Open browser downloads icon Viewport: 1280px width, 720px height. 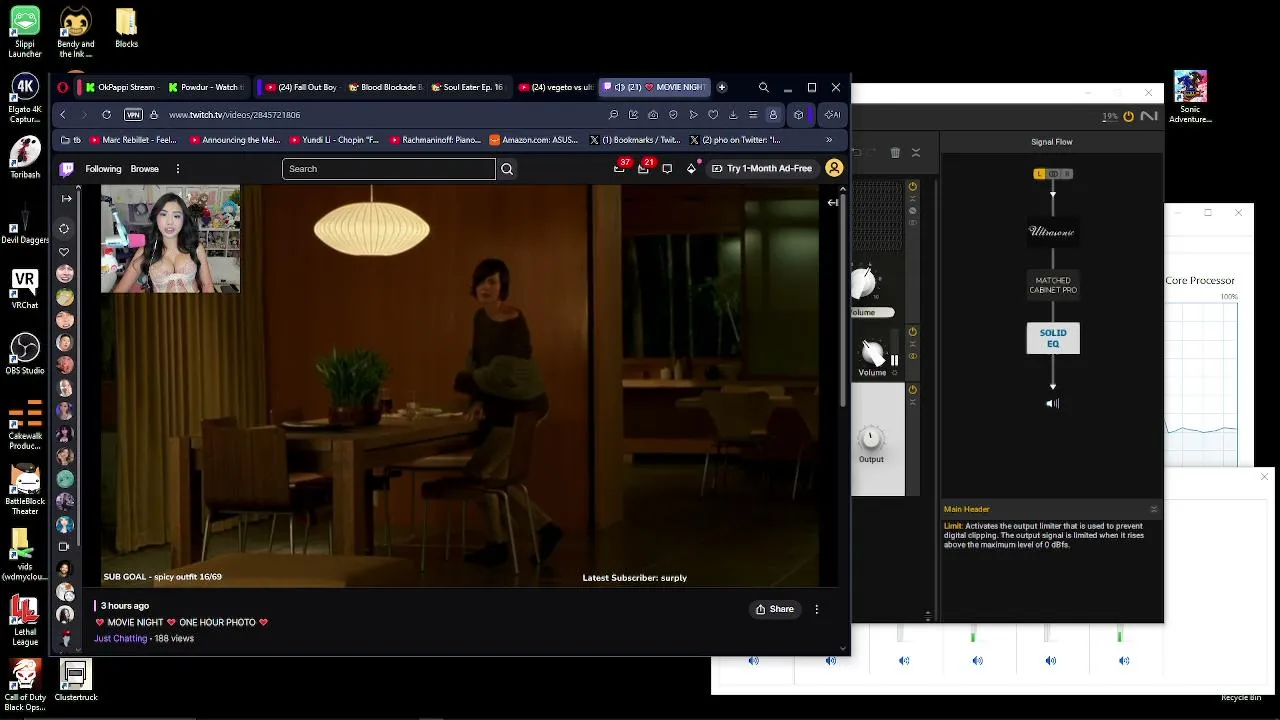coord(733,115)
